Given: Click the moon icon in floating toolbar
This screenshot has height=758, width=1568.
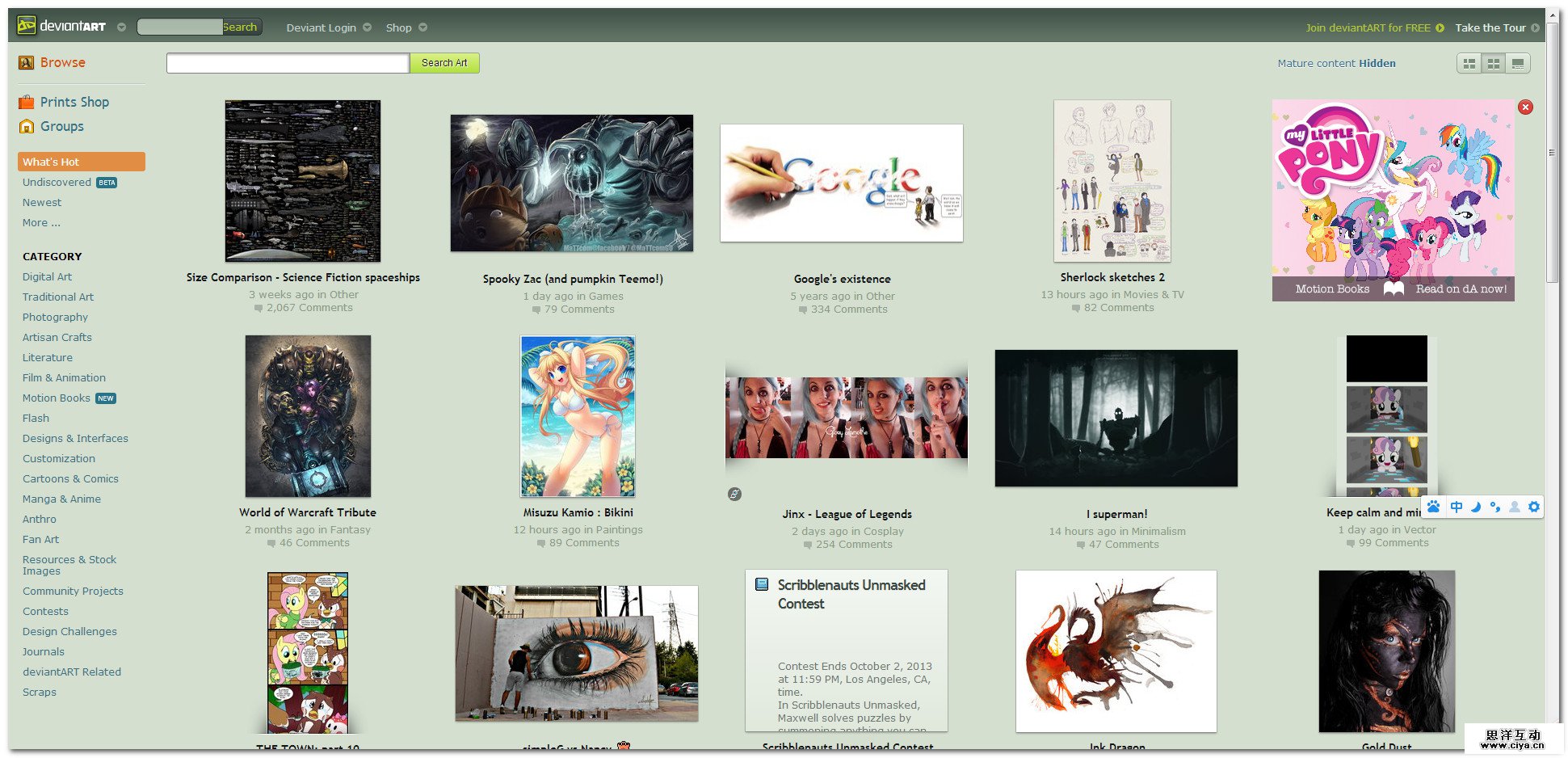Looking at the screenshot, I should 1475,507.
